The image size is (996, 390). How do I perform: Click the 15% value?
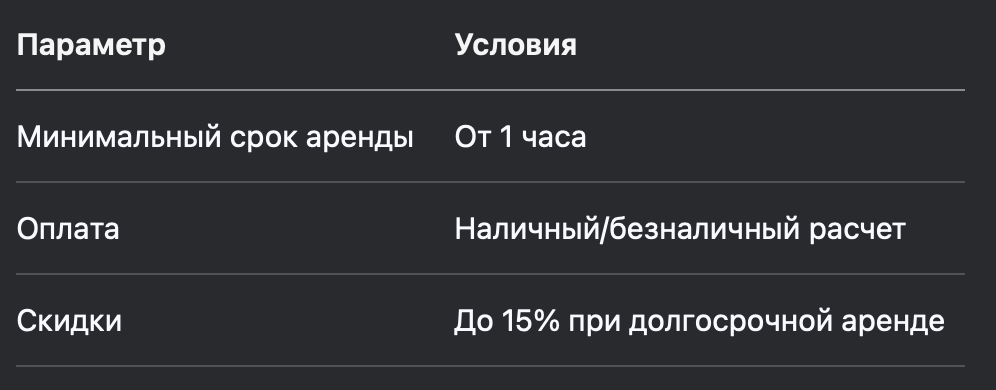pyautogui.click(x=530, y=321)
